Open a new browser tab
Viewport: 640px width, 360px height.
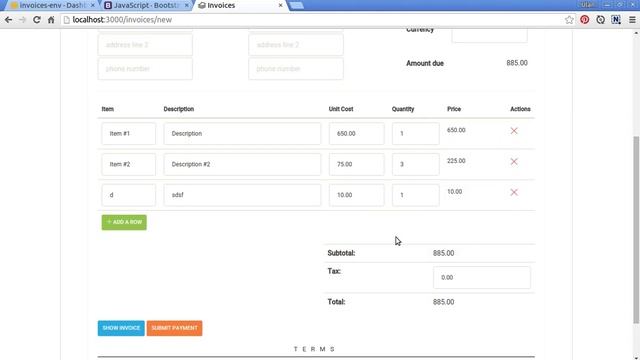[297, 5]
